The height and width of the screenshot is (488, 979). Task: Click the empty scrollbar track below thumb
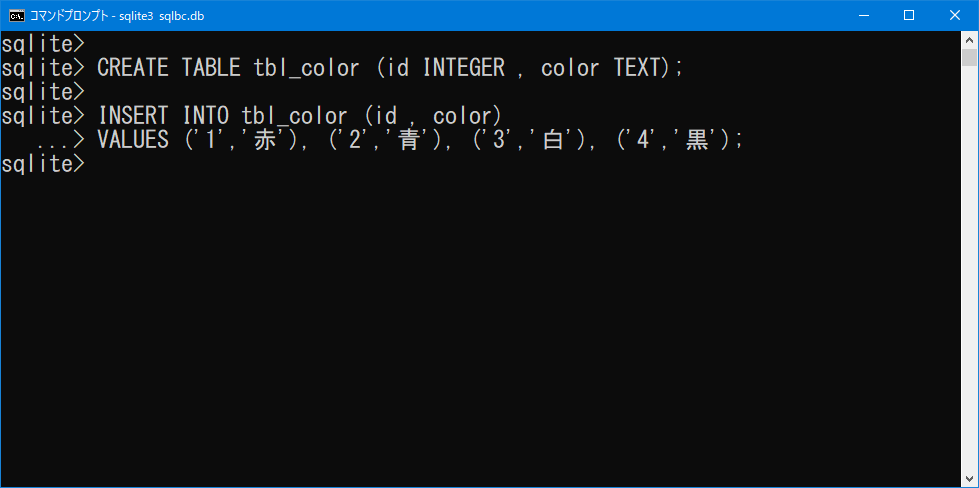click(969, 268)
